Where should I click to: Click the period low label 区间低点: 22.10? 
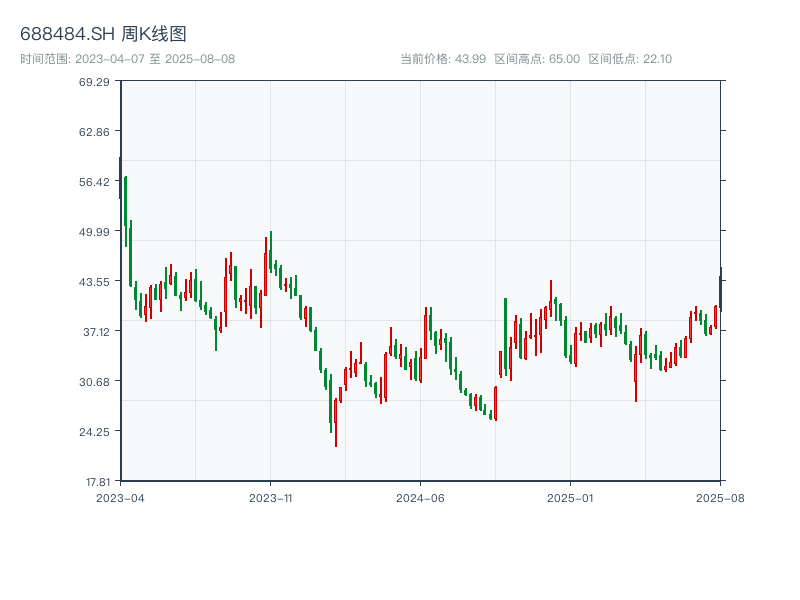[x=630, y=59]
